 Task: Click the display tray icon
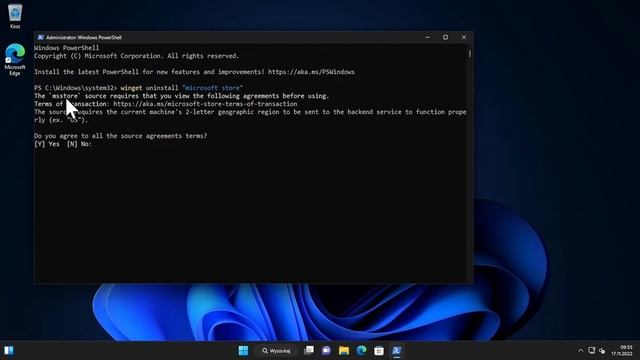[x=591, y=350]
